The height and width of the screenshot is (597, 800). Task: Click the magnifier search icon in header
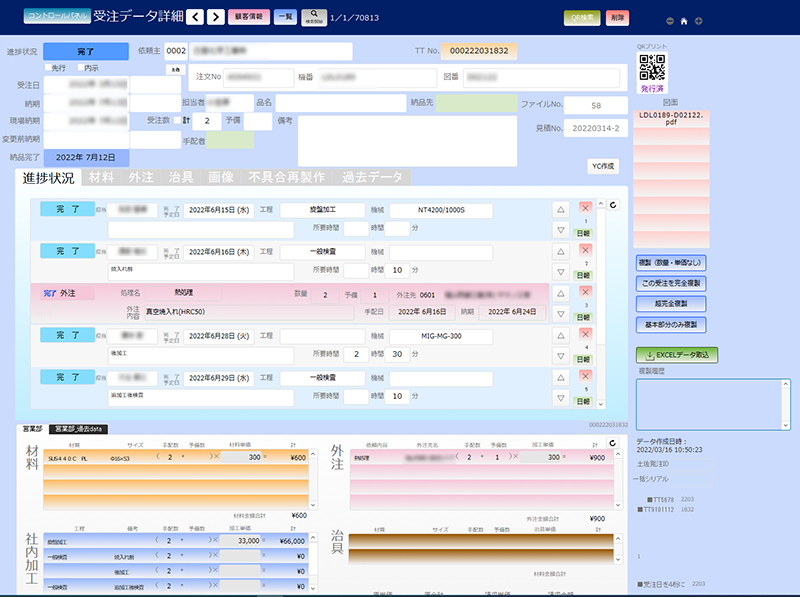pos(313,16)
